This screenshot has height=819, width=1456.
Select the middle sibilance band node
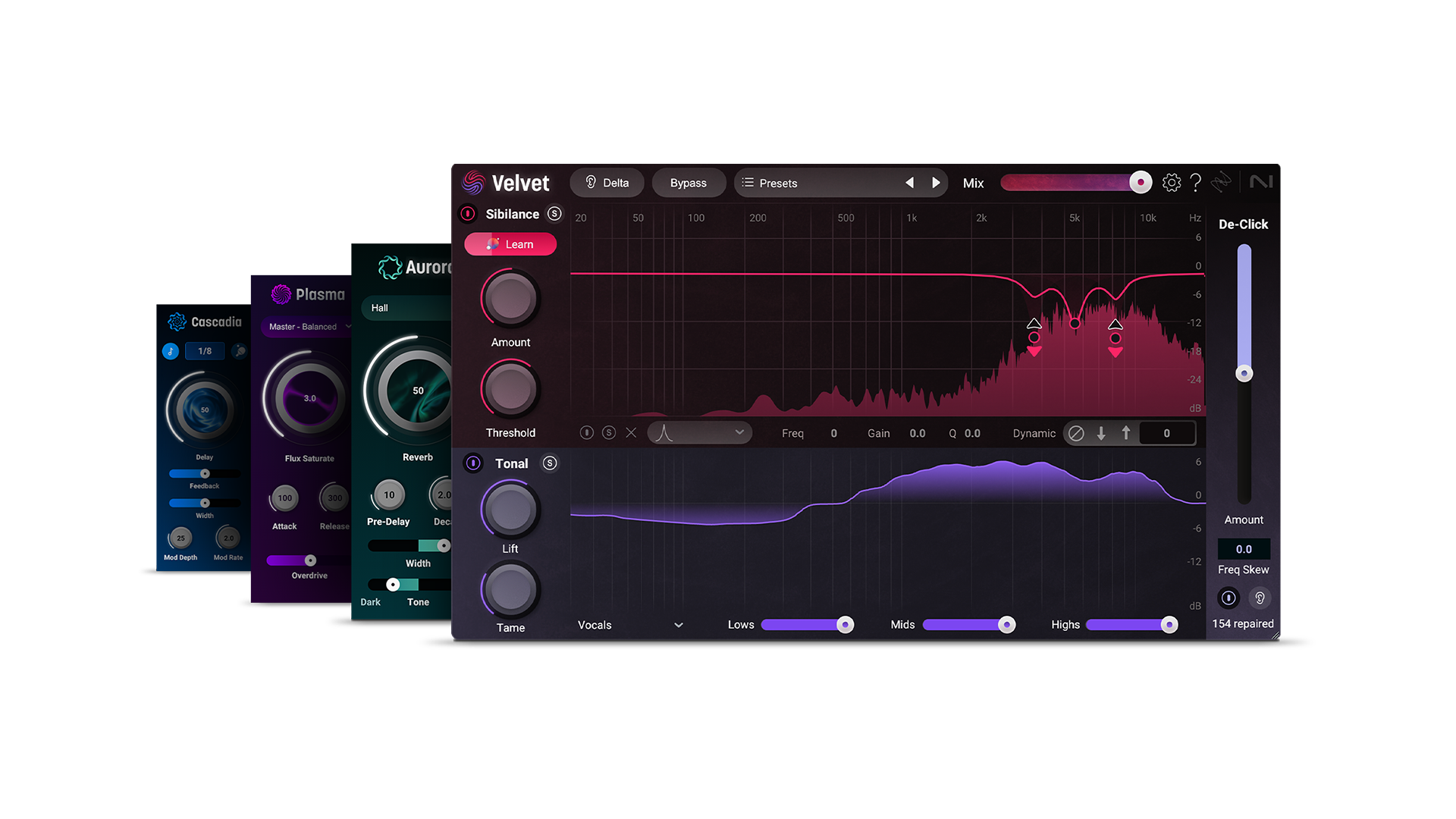click(1075, 324)
